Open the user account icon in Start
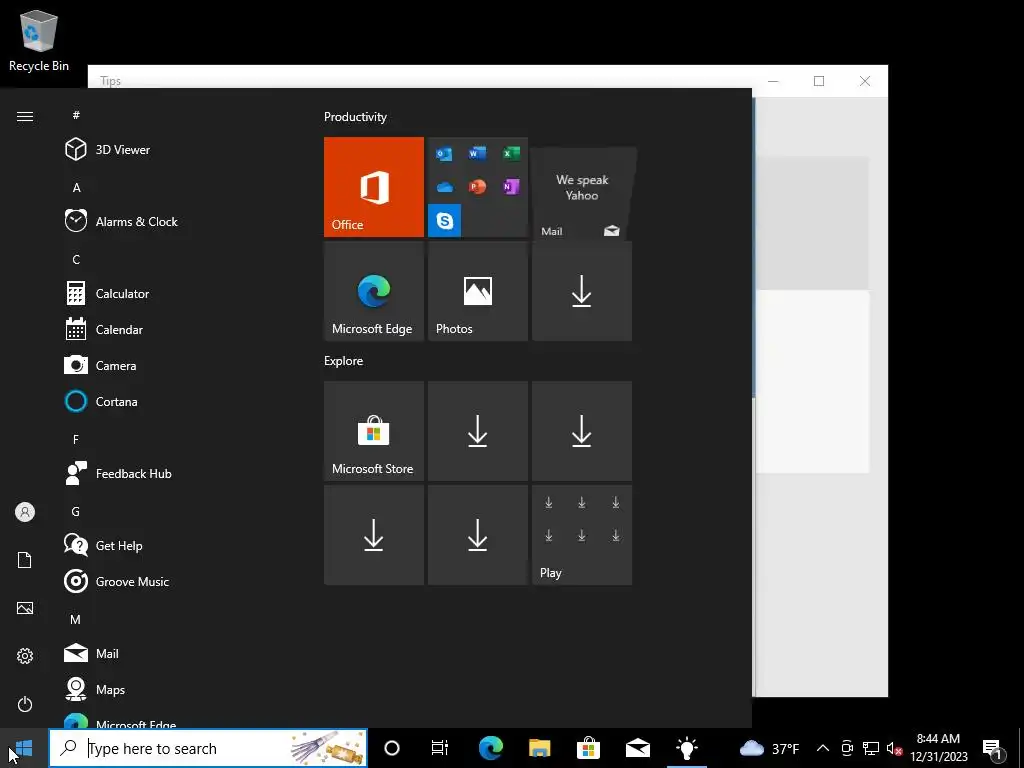Viewport: 1024px width, 768px height. [x=25, y=512]
